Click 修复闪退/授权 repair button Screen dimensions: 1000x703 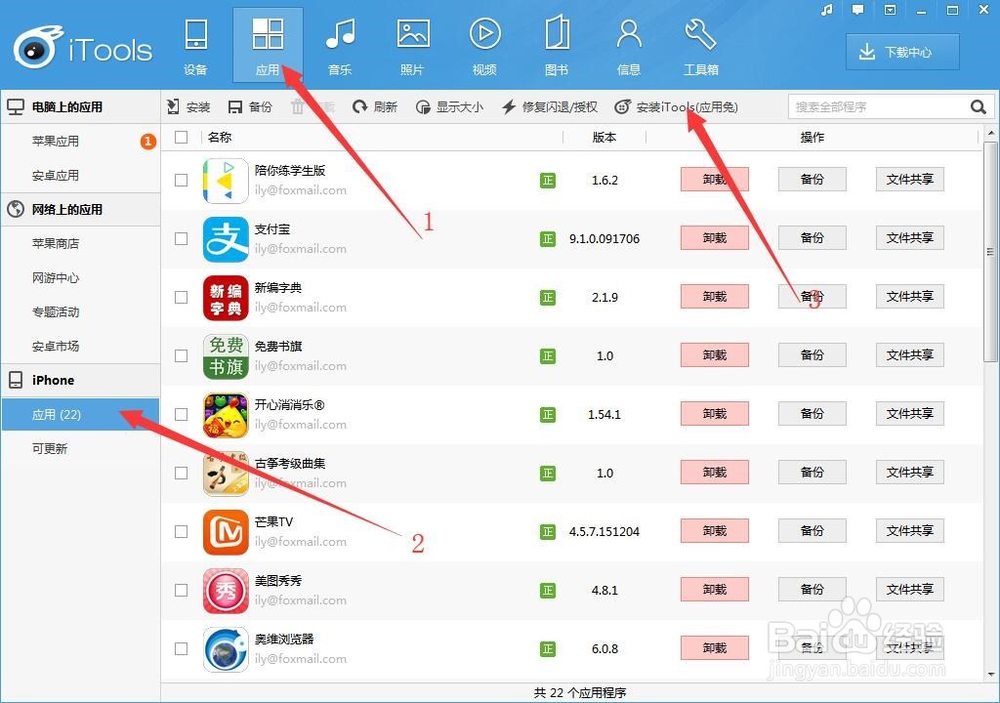[550, 107]
